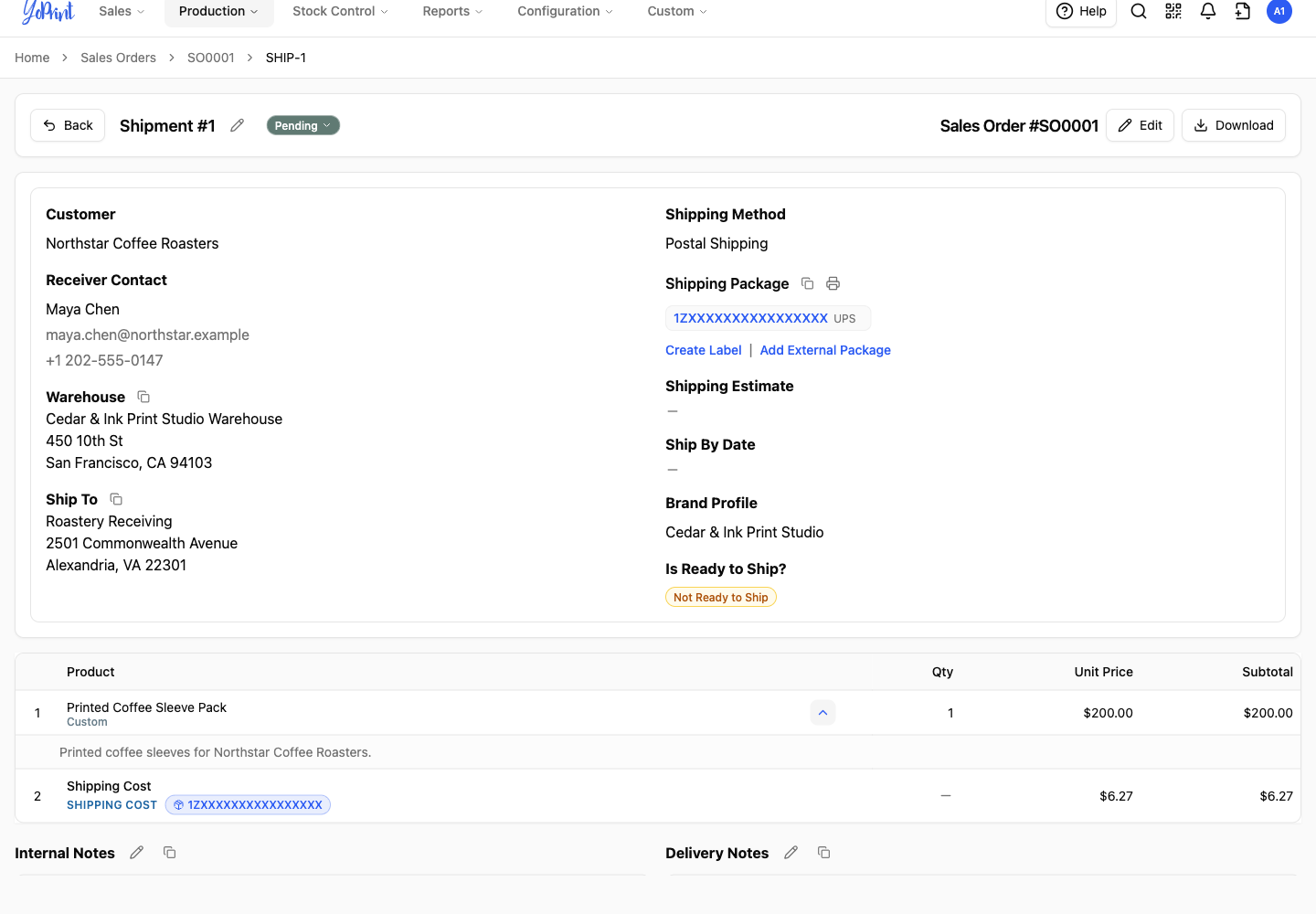The height and width of the screenshot is (914, 1316).
Task: Open the Pending status dropdown
Action: pyautogui.click(x=303, y=125)
